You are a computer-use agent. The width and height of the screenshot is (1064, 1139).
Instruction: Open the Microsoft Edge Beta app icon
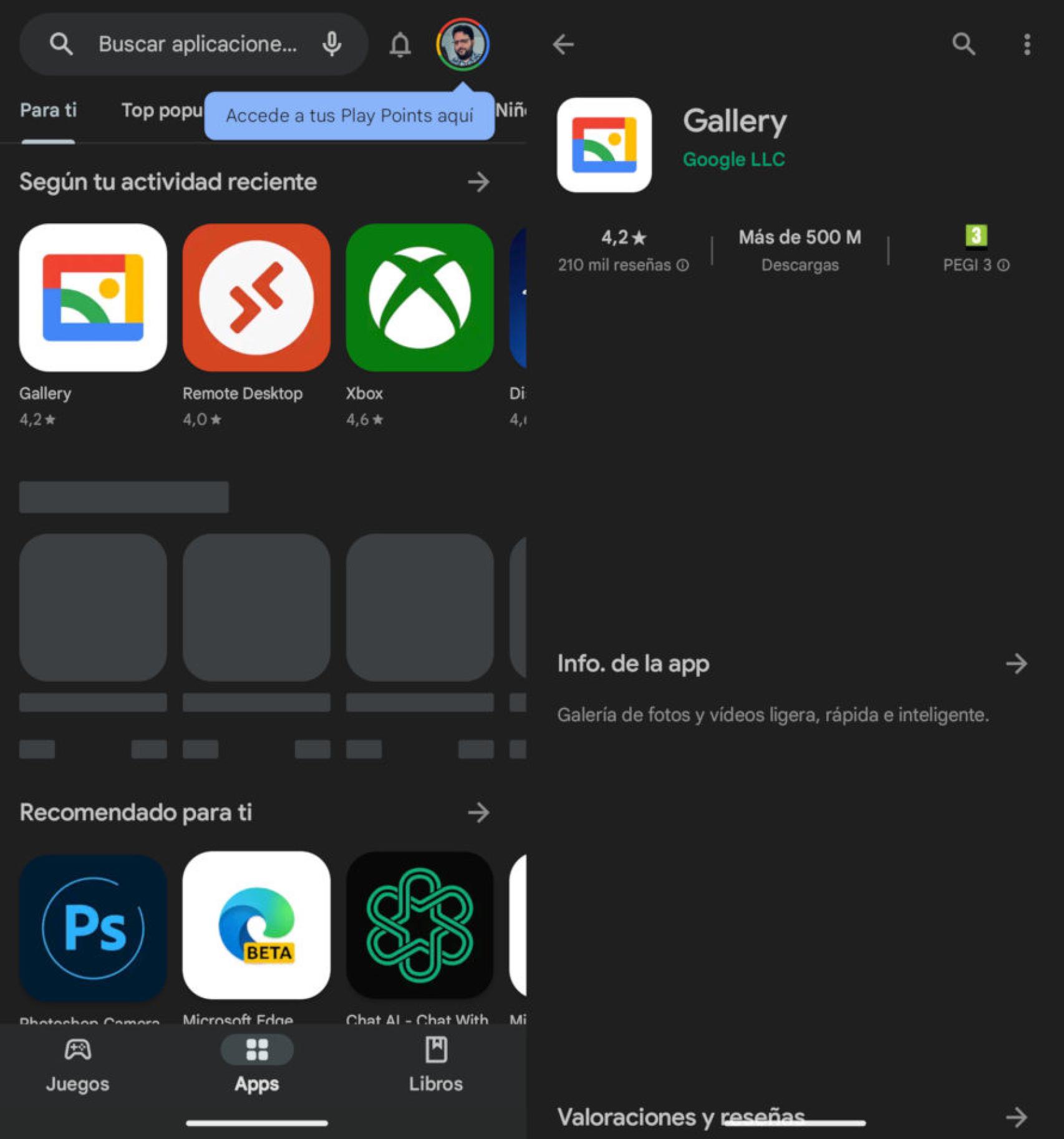(x=256, y=926)
